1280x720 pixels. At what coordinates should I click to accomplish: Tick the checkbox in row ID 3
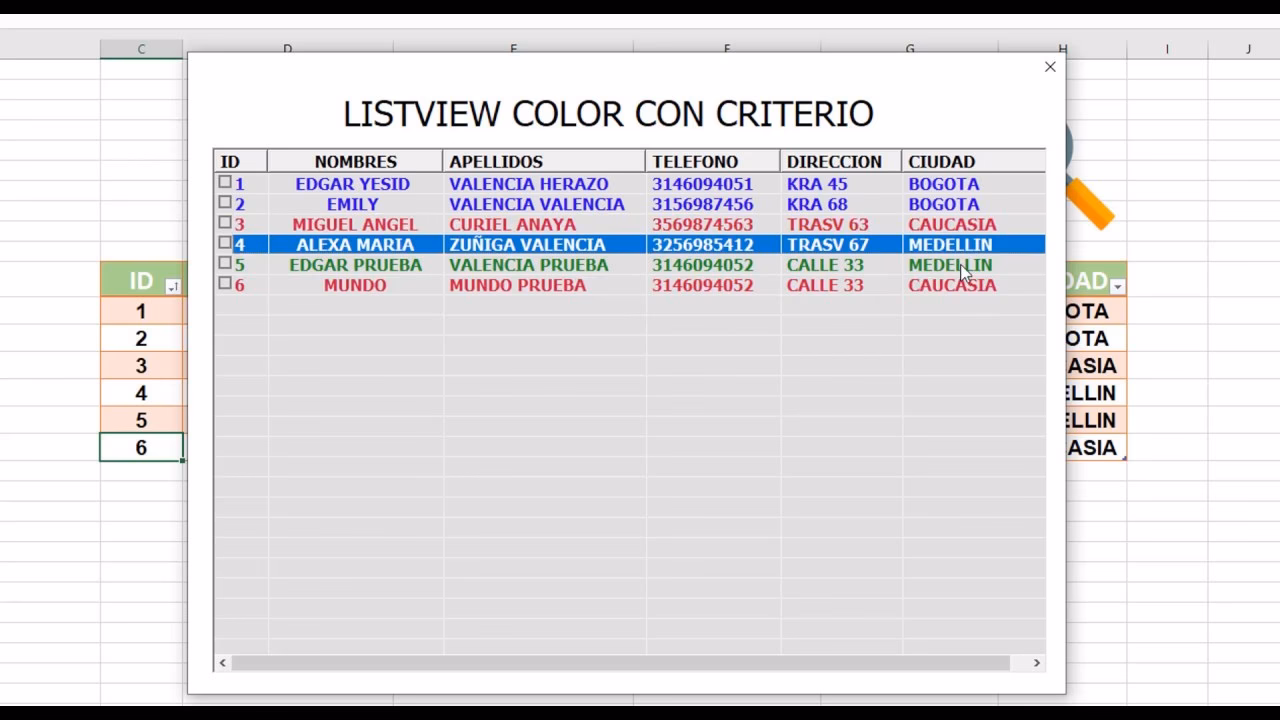tap(225, 223)
